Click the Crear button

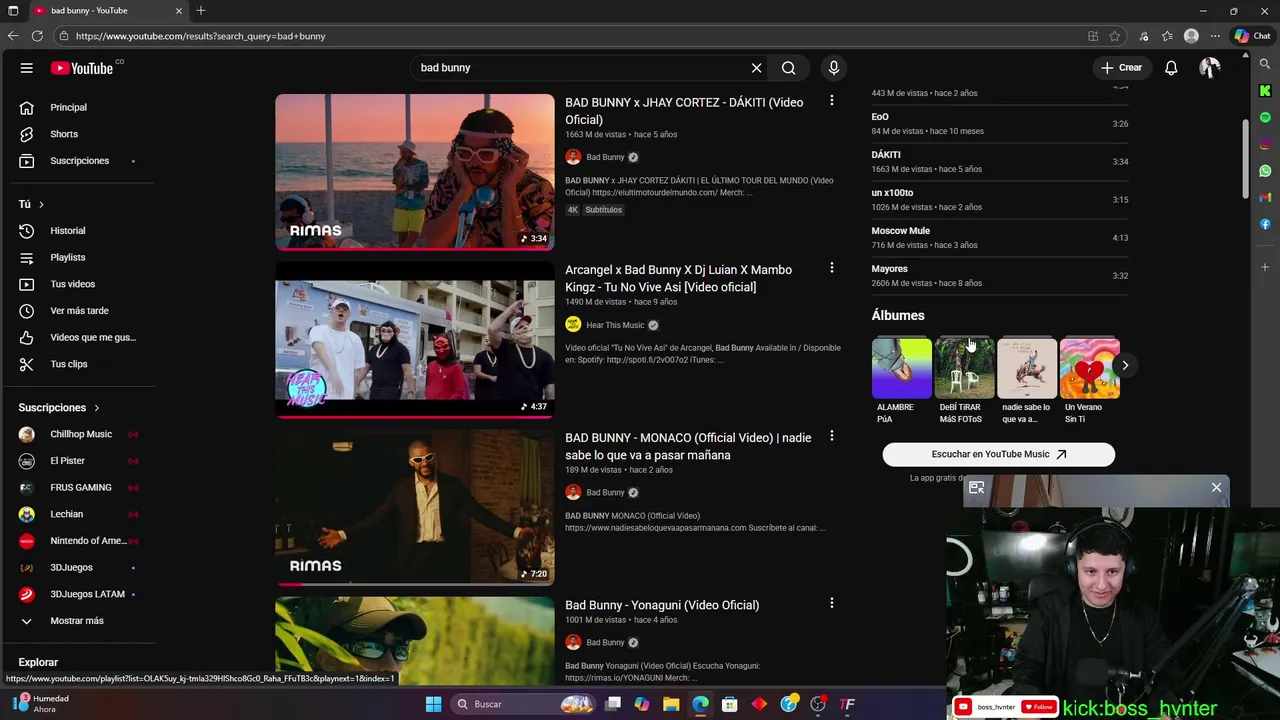tap(1120, 68)
